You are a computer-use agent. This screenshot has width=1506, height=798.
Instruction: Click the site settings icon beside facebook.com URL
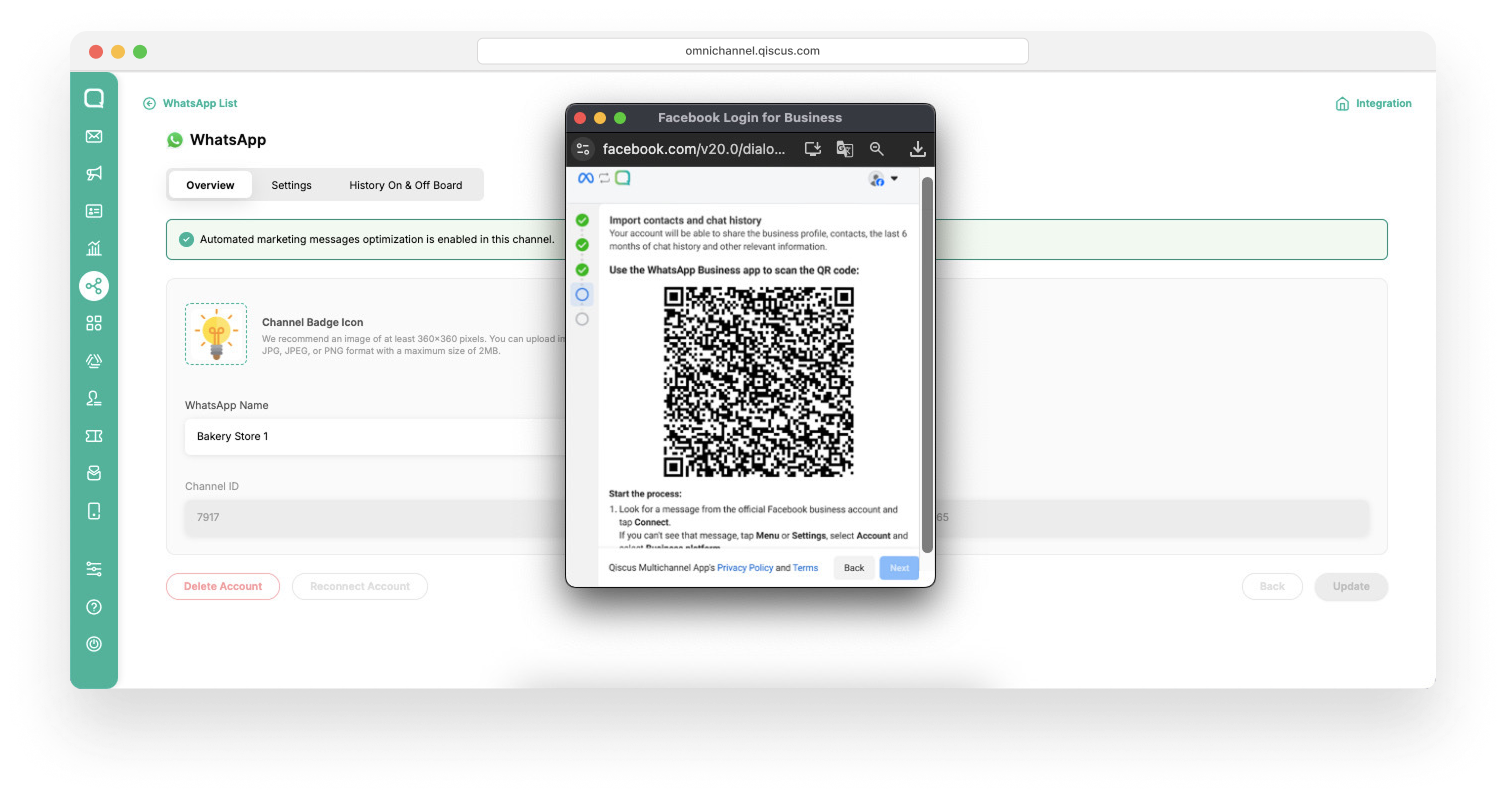tap(583, 149)
